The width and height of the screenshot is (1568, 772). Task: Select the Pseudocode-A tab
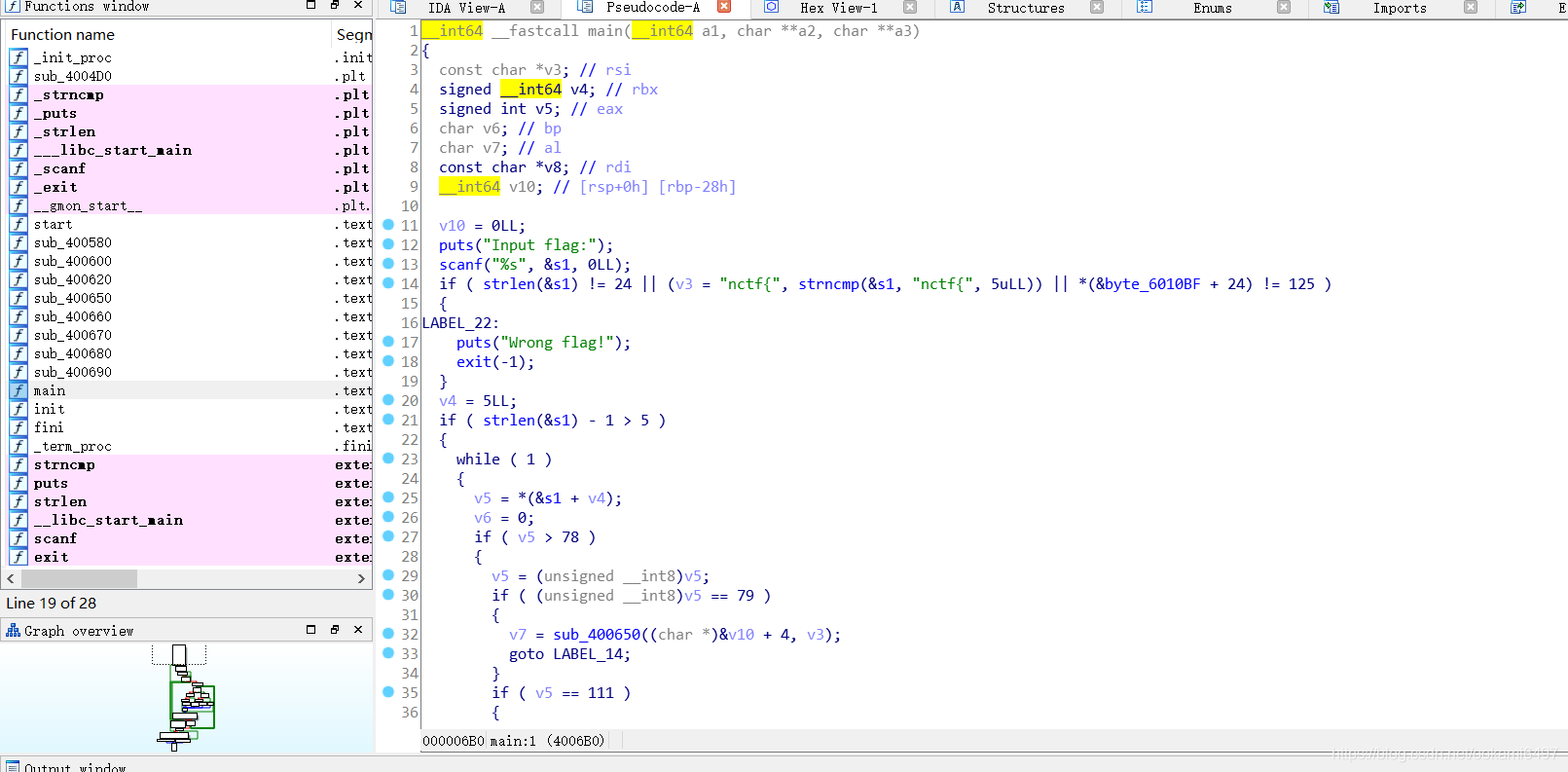coord(653,8)
